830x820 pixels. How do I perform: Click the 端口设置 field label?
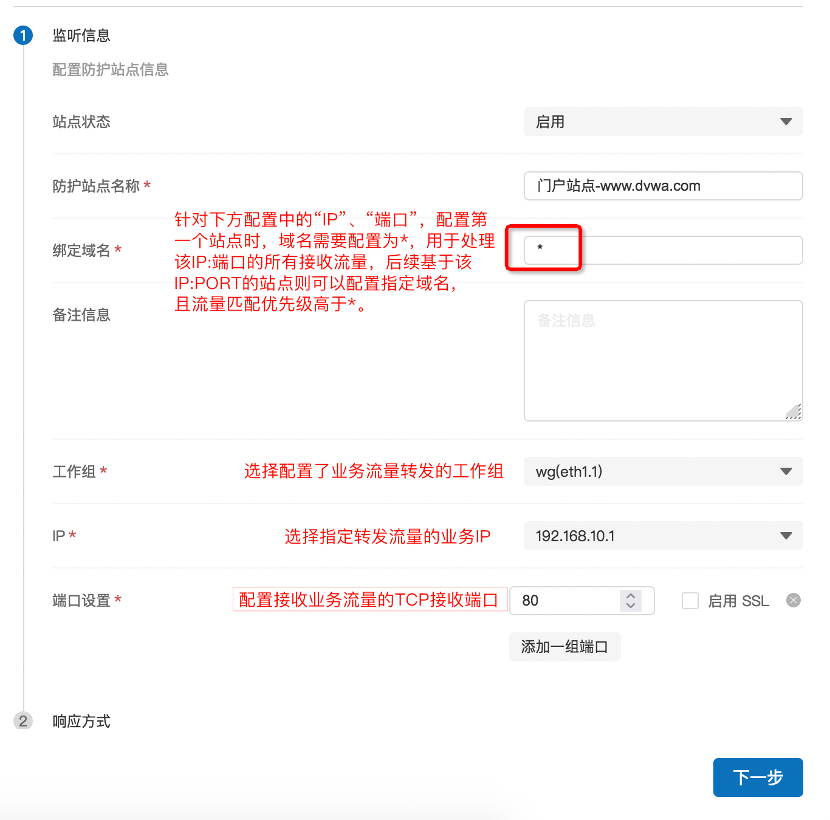pyautogui.click(x=82, y=601)
